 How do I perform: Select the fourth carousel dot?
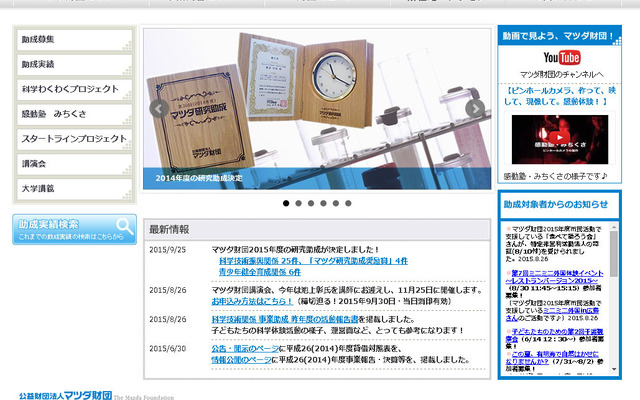(323, 203)
